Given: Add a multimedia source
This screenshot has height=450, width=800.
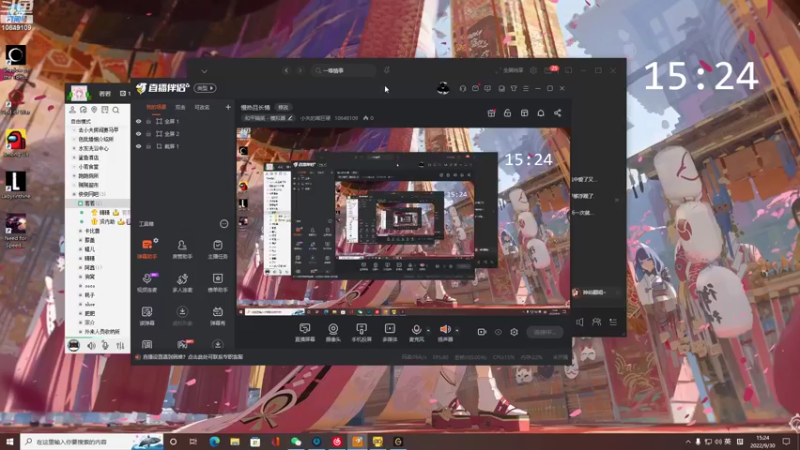Looking at the screenshot, I should pos(390,332).
